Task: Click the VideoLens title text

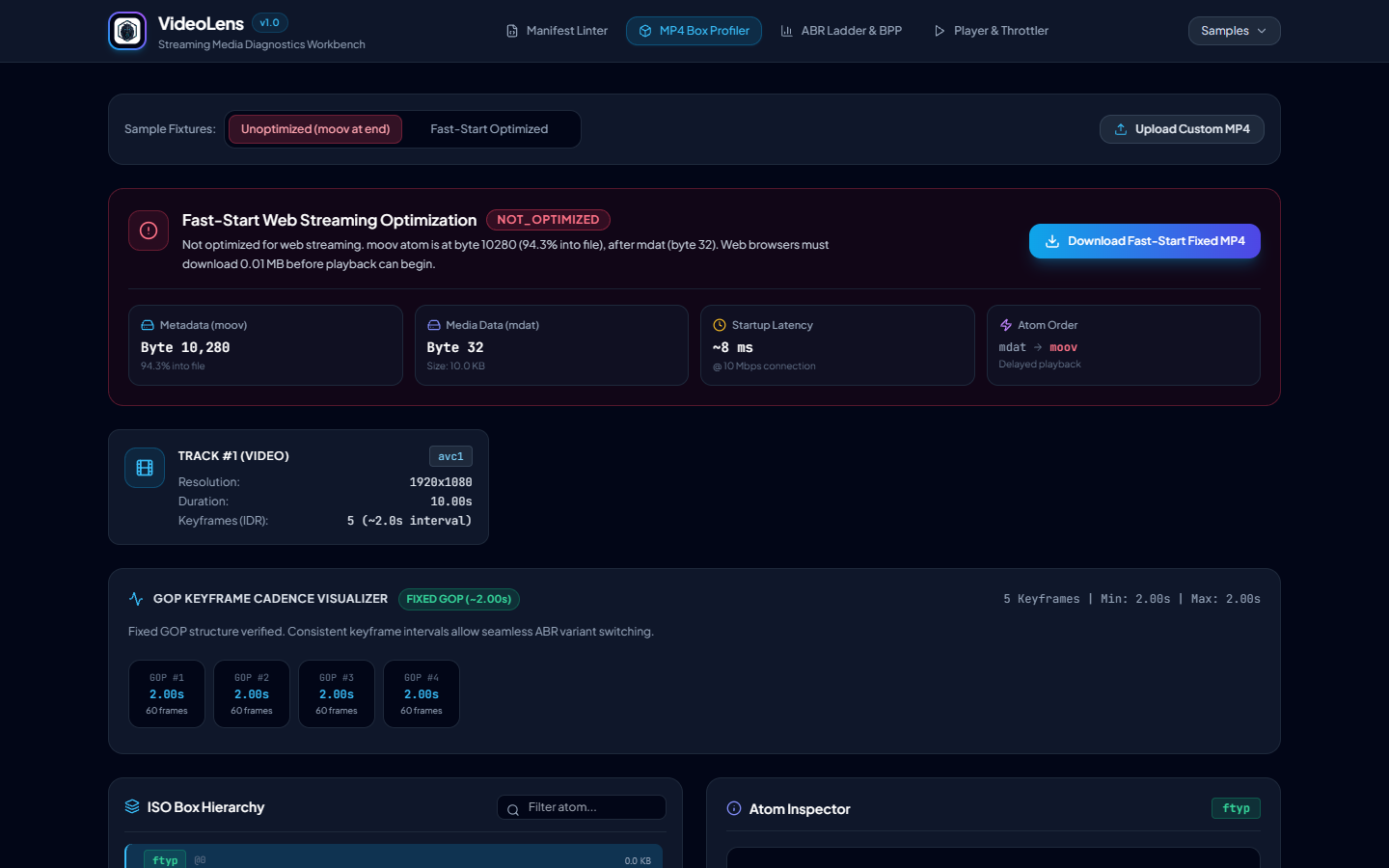Action: (201, 23)
